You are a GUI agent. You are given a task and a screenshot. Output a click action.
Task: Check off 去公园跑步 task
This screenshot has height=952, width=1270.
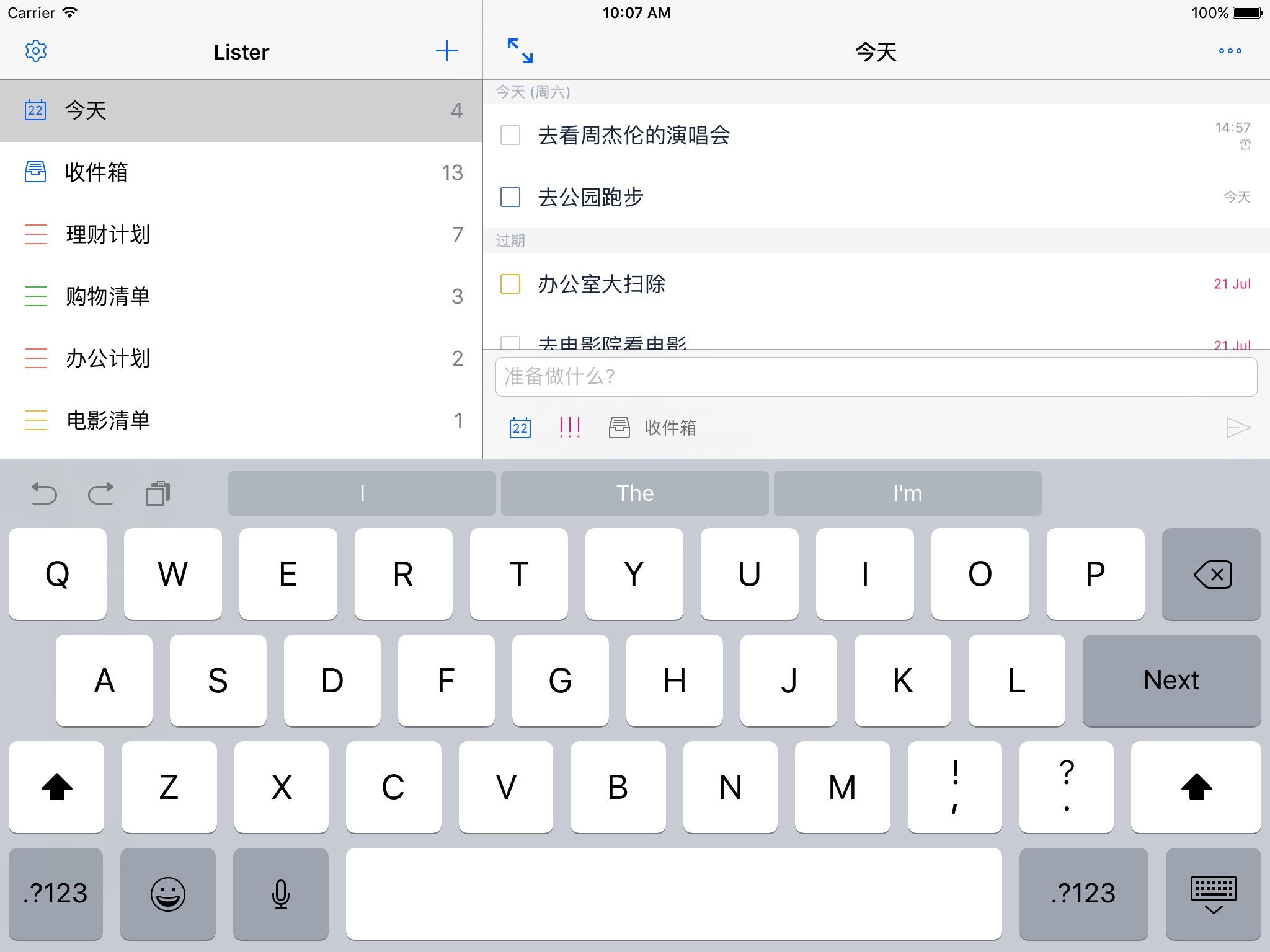(510, 197)
